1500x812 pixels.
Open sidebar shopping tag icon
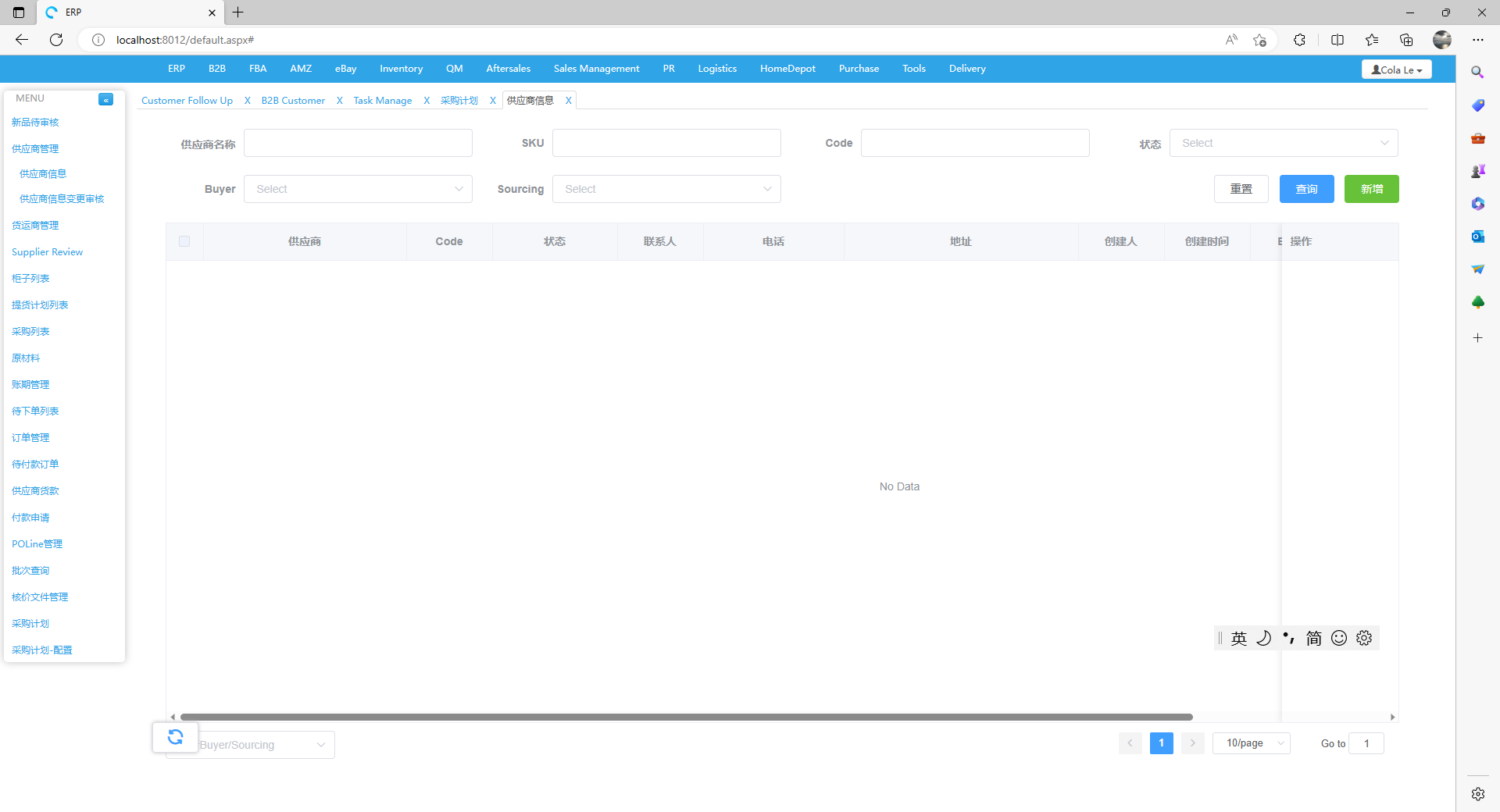point(1477,105)
